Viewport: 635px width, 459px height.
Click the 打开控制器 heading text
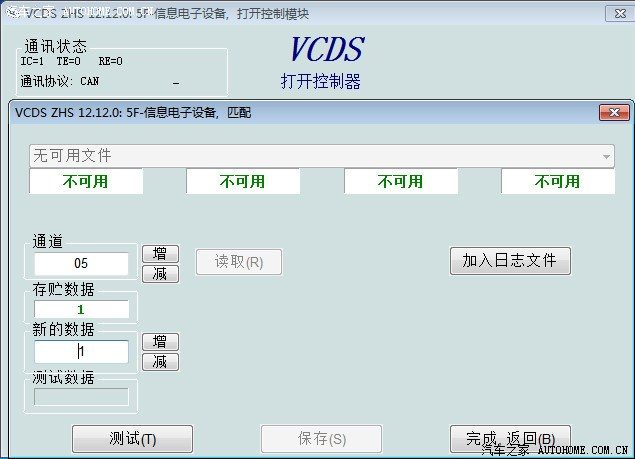[x=320, y=81]
